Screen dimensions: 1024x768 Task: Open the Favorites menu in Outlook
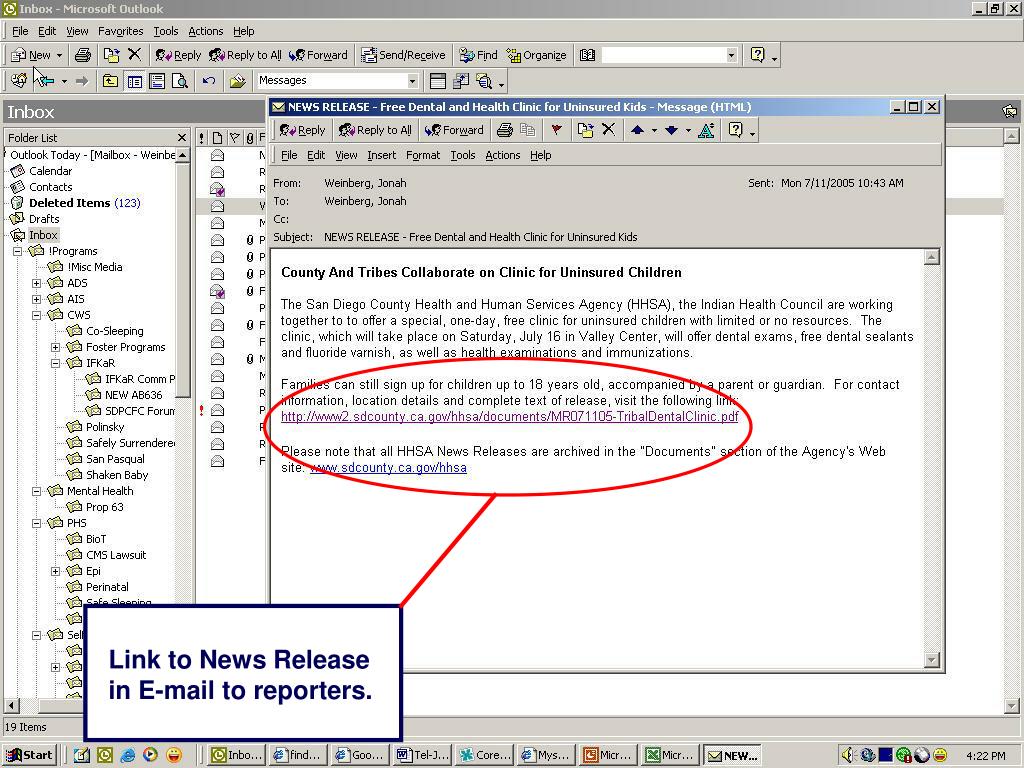120,31
